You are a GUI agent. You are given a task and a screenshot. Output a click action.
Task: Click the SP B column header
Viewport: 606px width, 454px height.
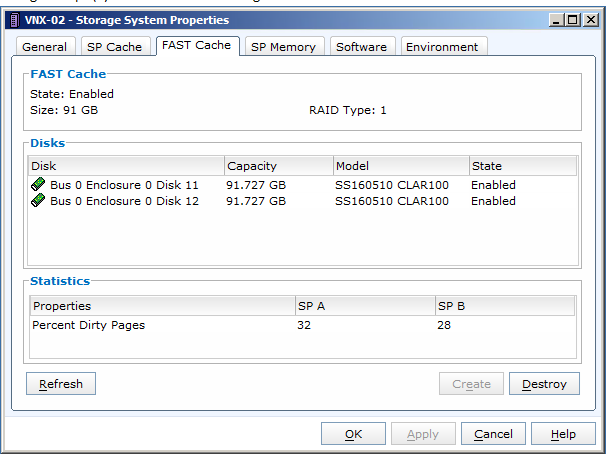pyautogui.click(x=505, y=306)
